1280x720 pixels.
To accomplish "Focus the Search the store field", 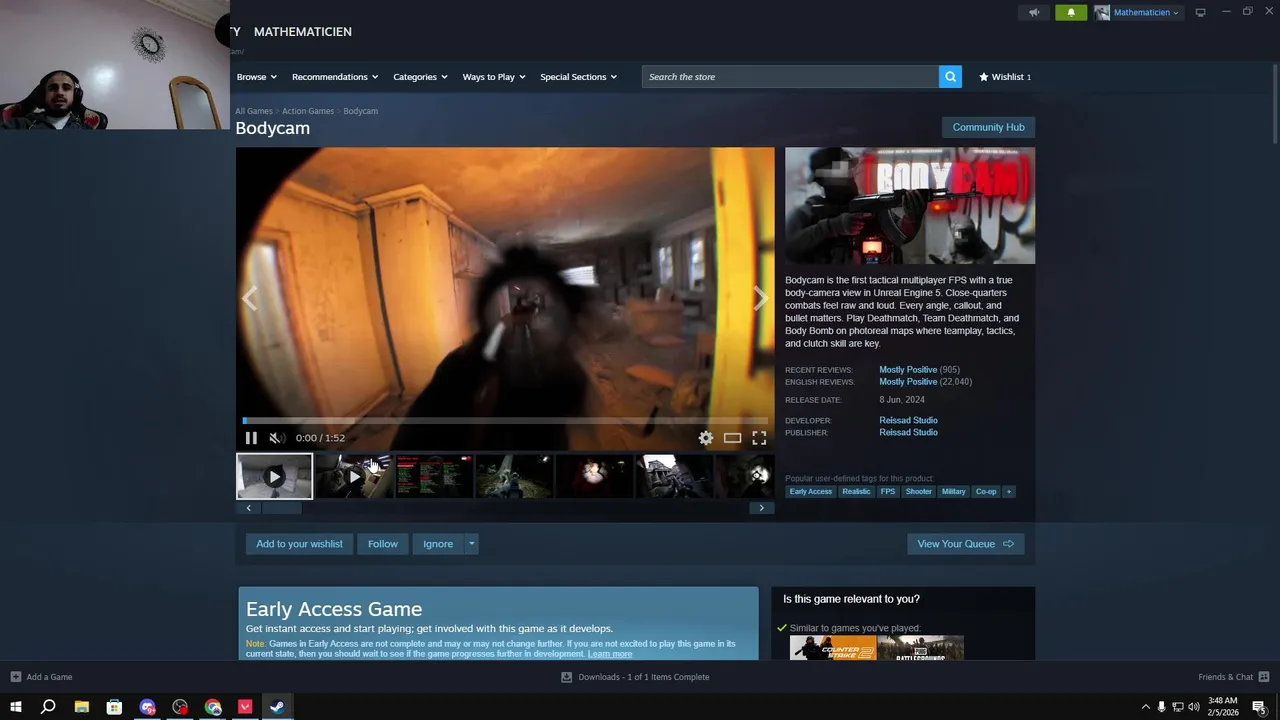I will tap(790, 77).
